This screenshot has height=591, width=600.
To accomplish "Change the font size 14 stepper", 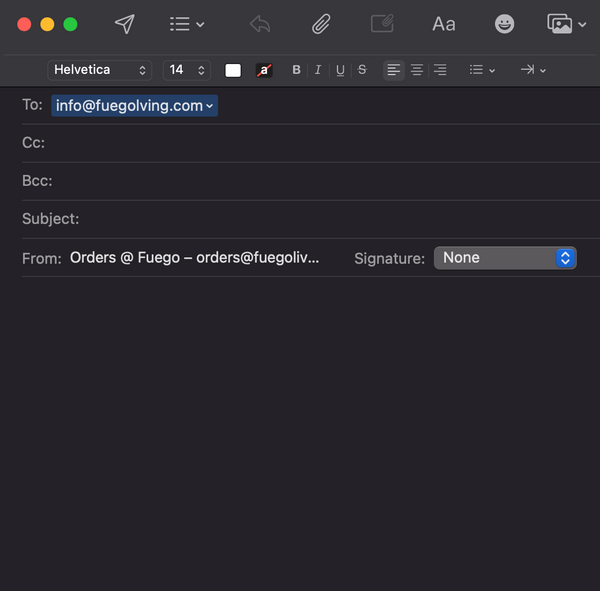I will 187,70.
